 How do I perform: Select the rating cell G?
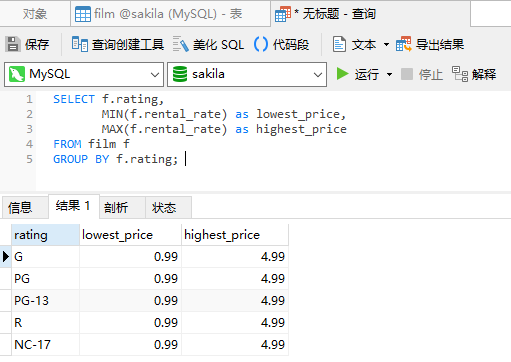(46, 257)
